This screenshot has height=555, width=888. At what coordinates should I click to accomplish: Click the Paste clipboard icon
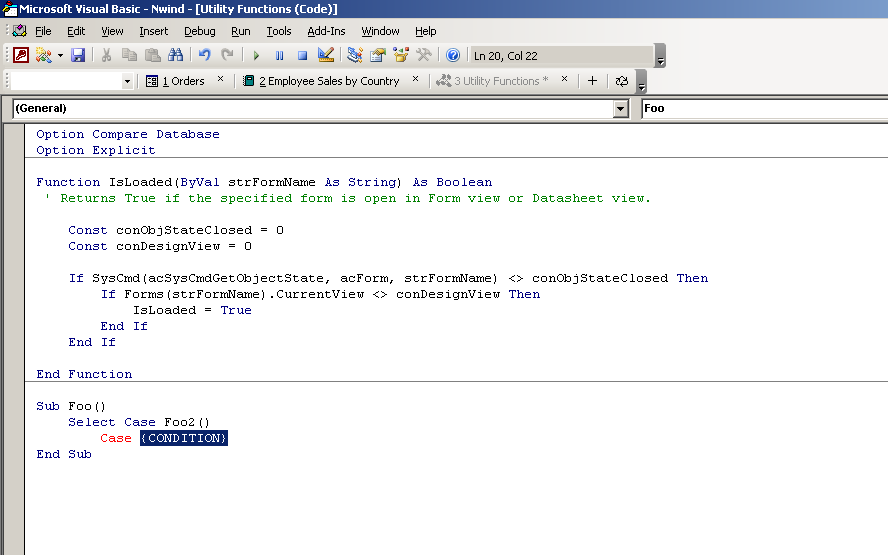click(x=152, y=55)
